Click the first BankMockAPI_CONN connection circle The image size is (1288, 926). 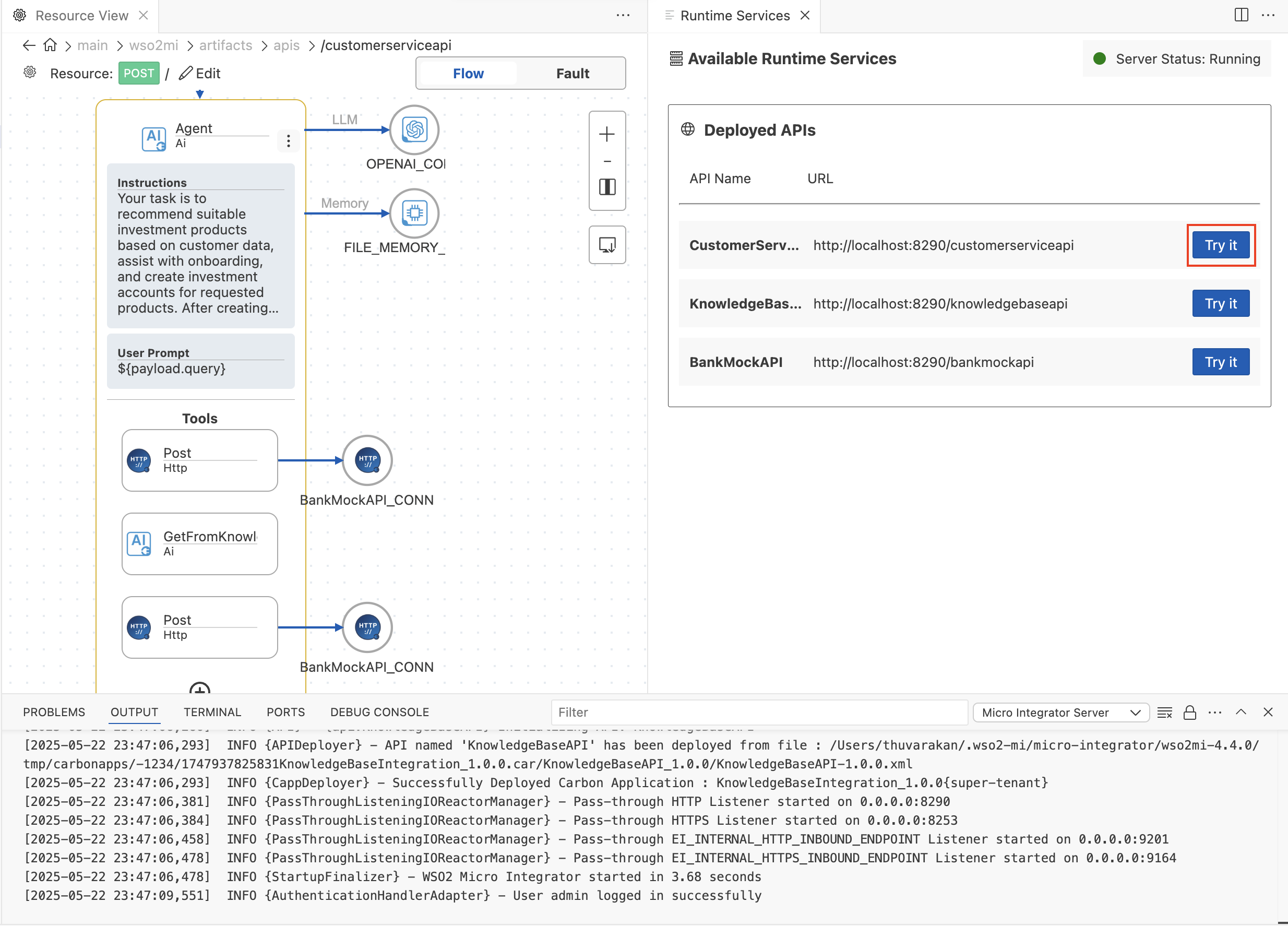pos(367,459)
